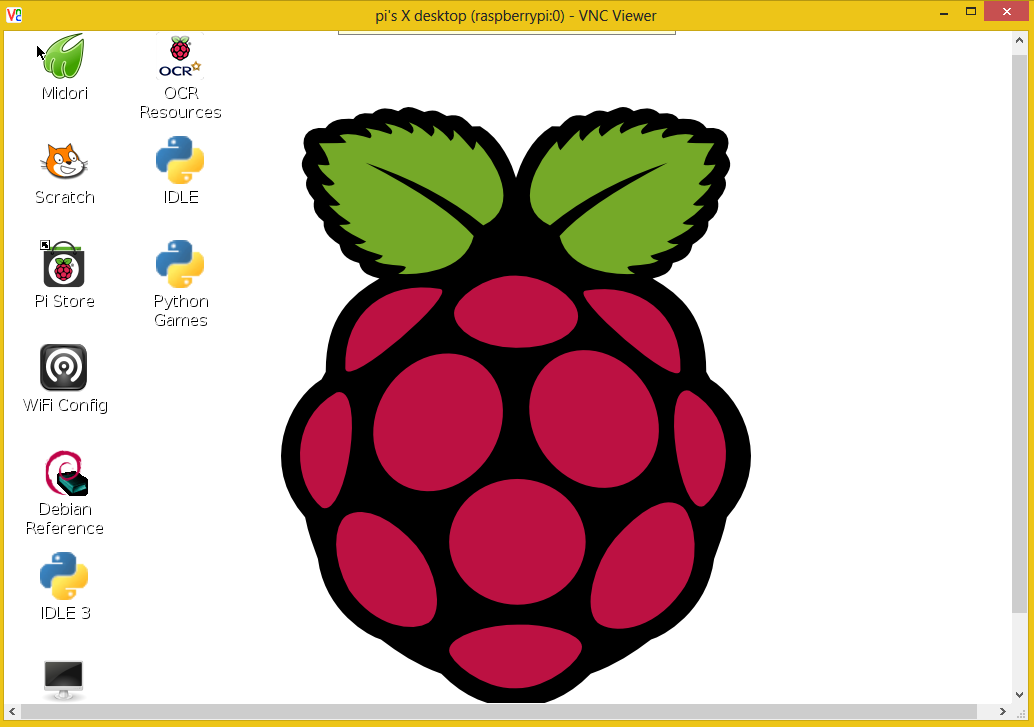Minimize the VNC Viewer window

pyautogui.click(x=944, y=13)
